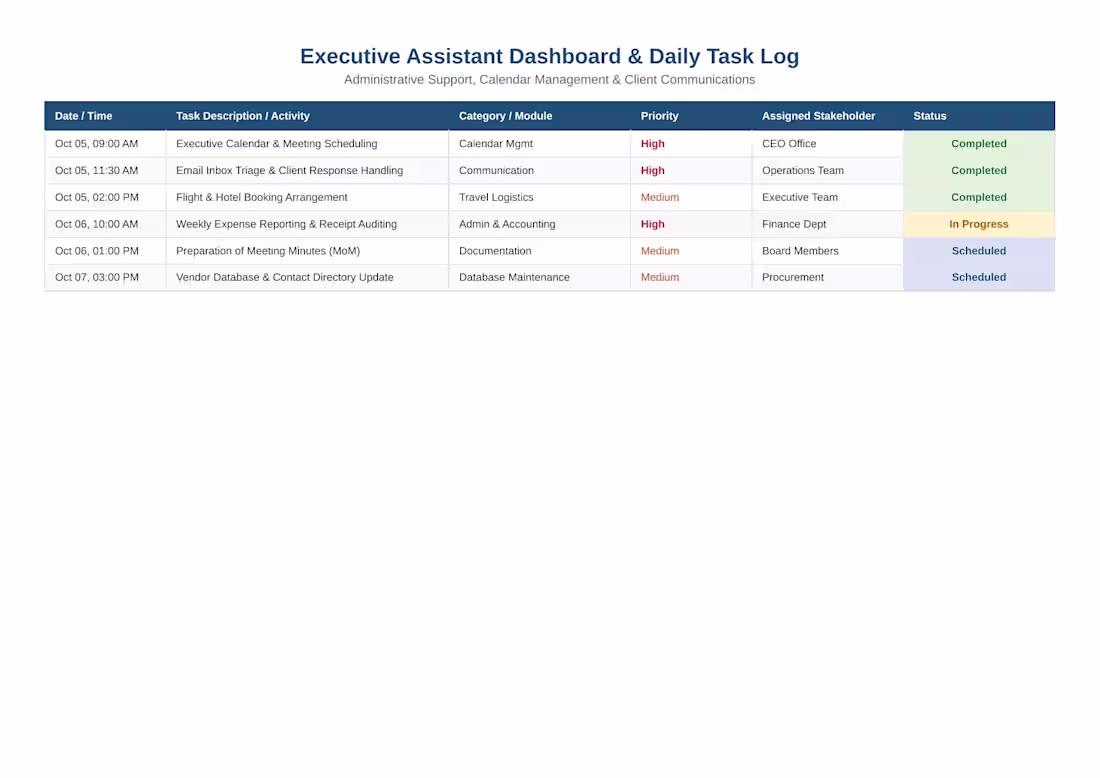Select the 'Operations Team' stakeholder cell

(828, 170)
